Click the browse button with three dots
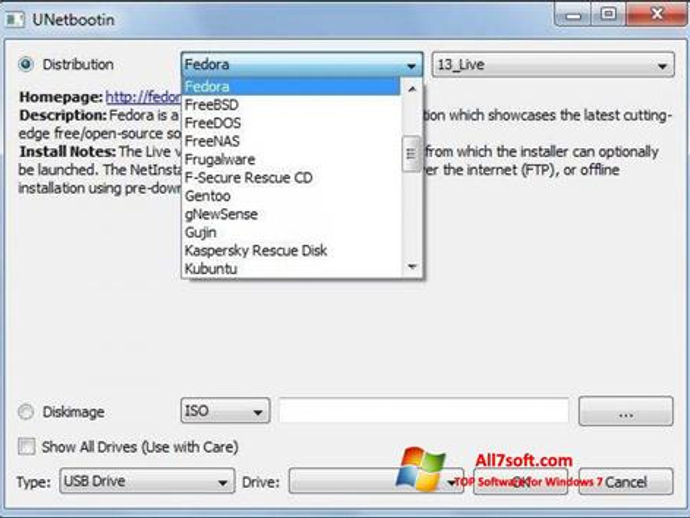 (626, 412)
